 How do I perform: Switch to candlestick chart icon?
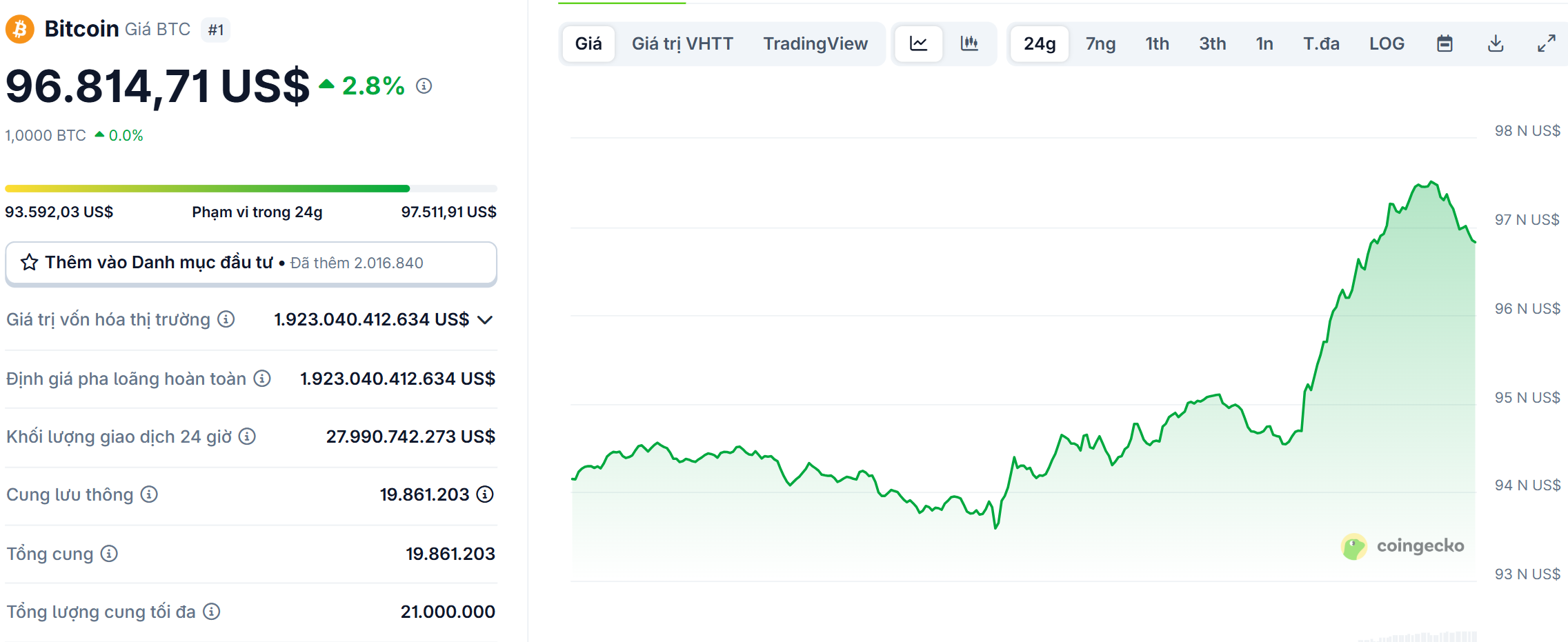[969, 43]
